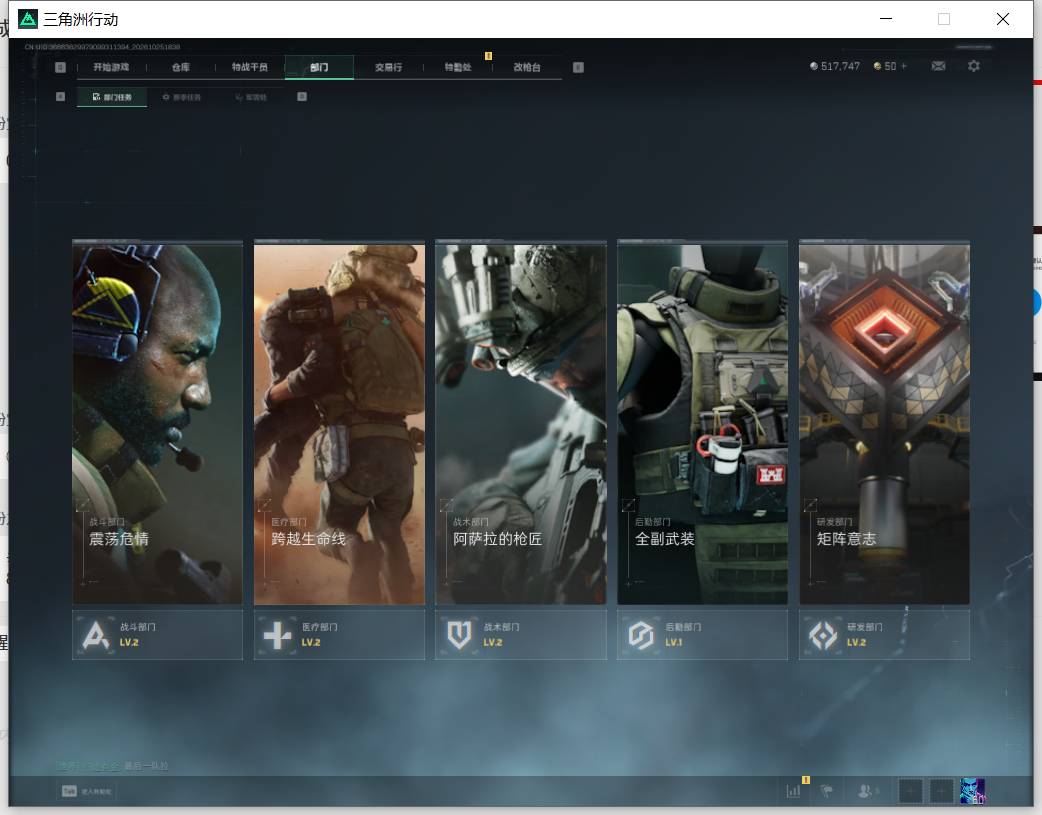Click the 517,747 currency balance
This screenshot has height=815, width=1042.
(840, 66)
